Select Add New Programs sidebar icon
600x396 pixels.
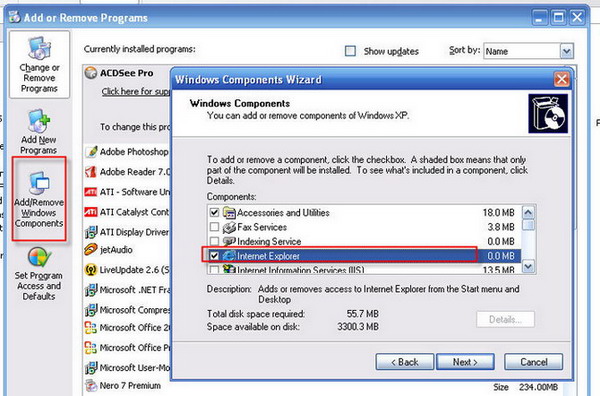39,121
